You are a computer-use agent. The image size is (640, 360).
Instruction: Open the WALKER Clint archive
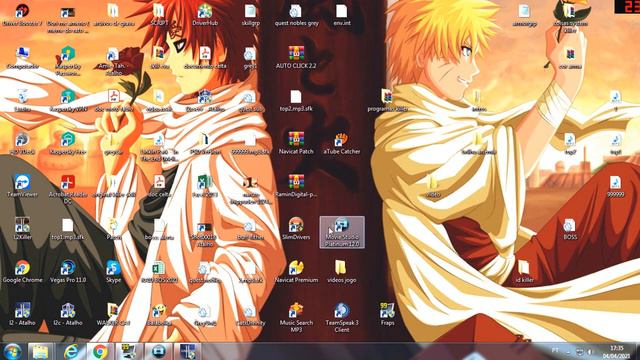pos(113,314)
